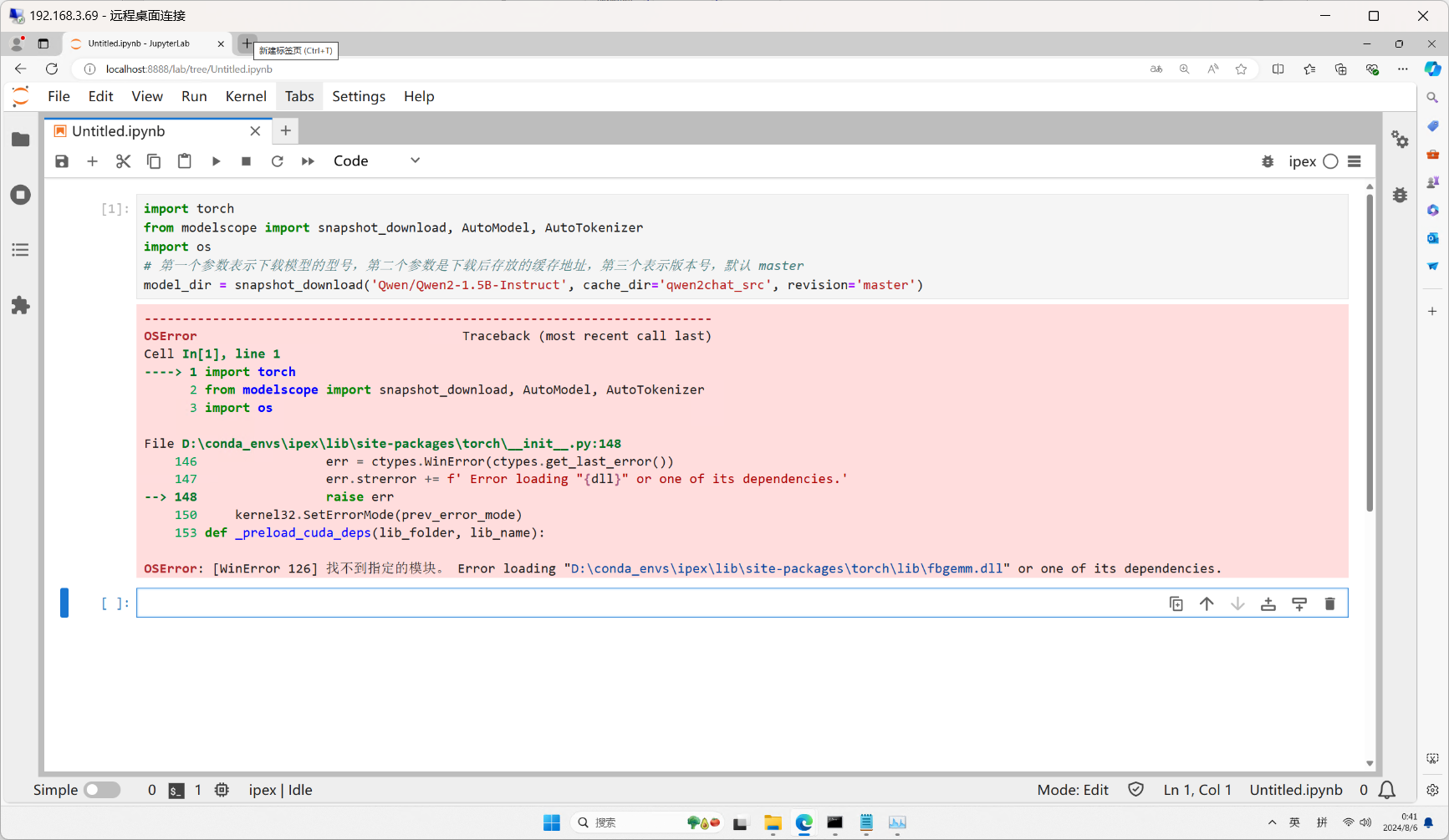Viewport: 1449px width, 840px height.
Task: Open Running Terminals and Kernels panel
Action: 21,195
